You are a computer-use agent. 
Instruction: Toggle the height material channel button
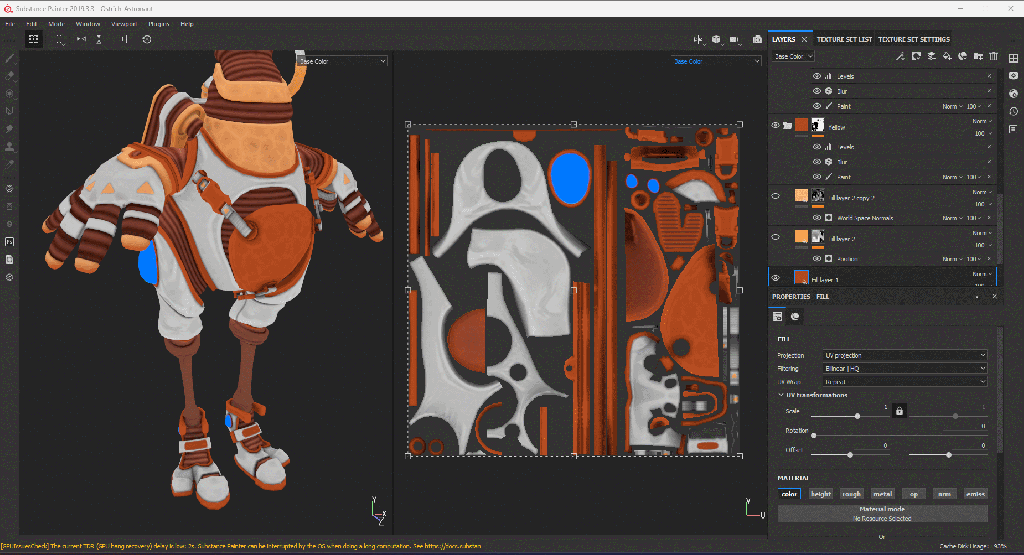click(820, 494)
